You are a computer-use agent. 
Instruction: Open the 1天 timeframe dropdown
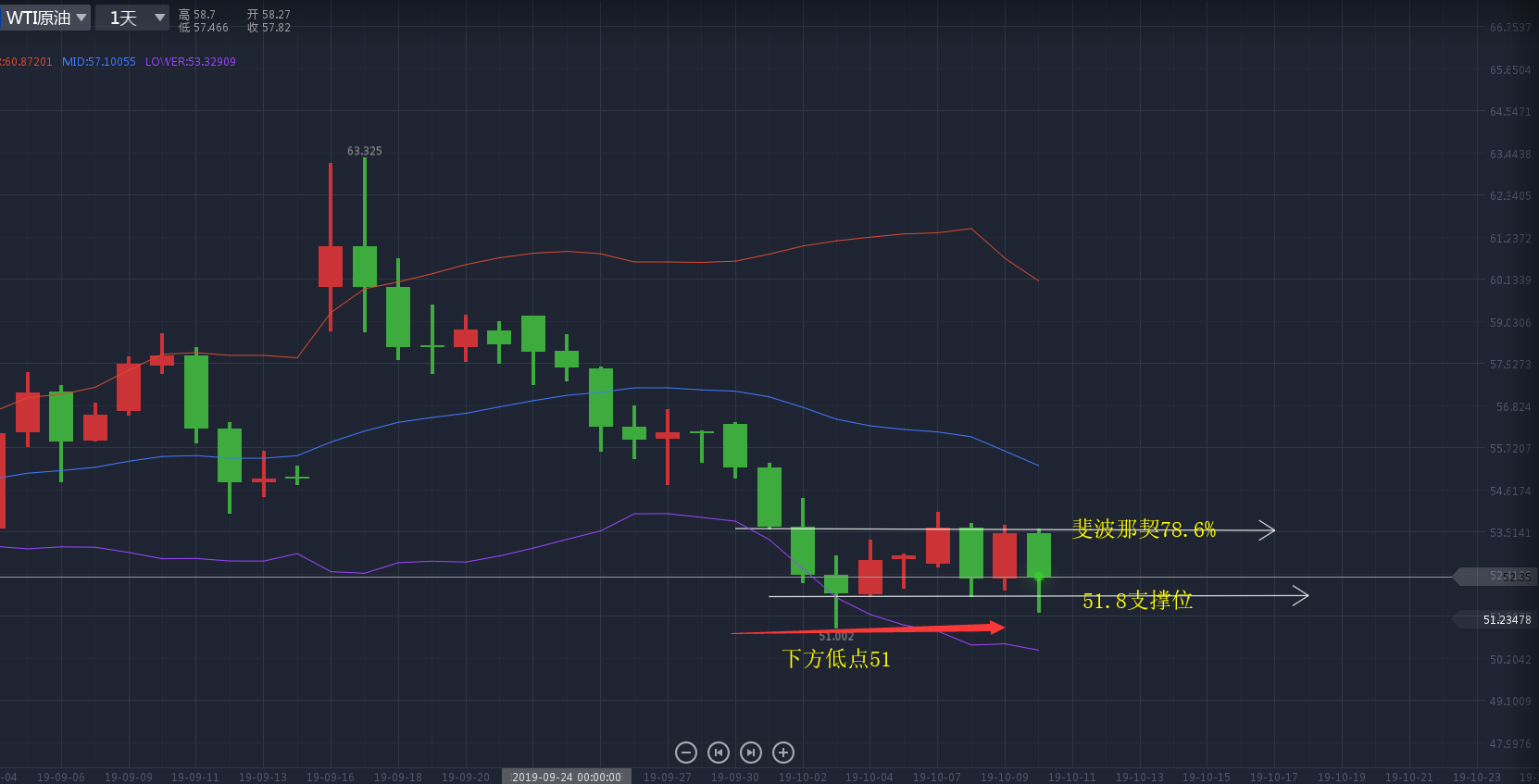tap(132, 18)
